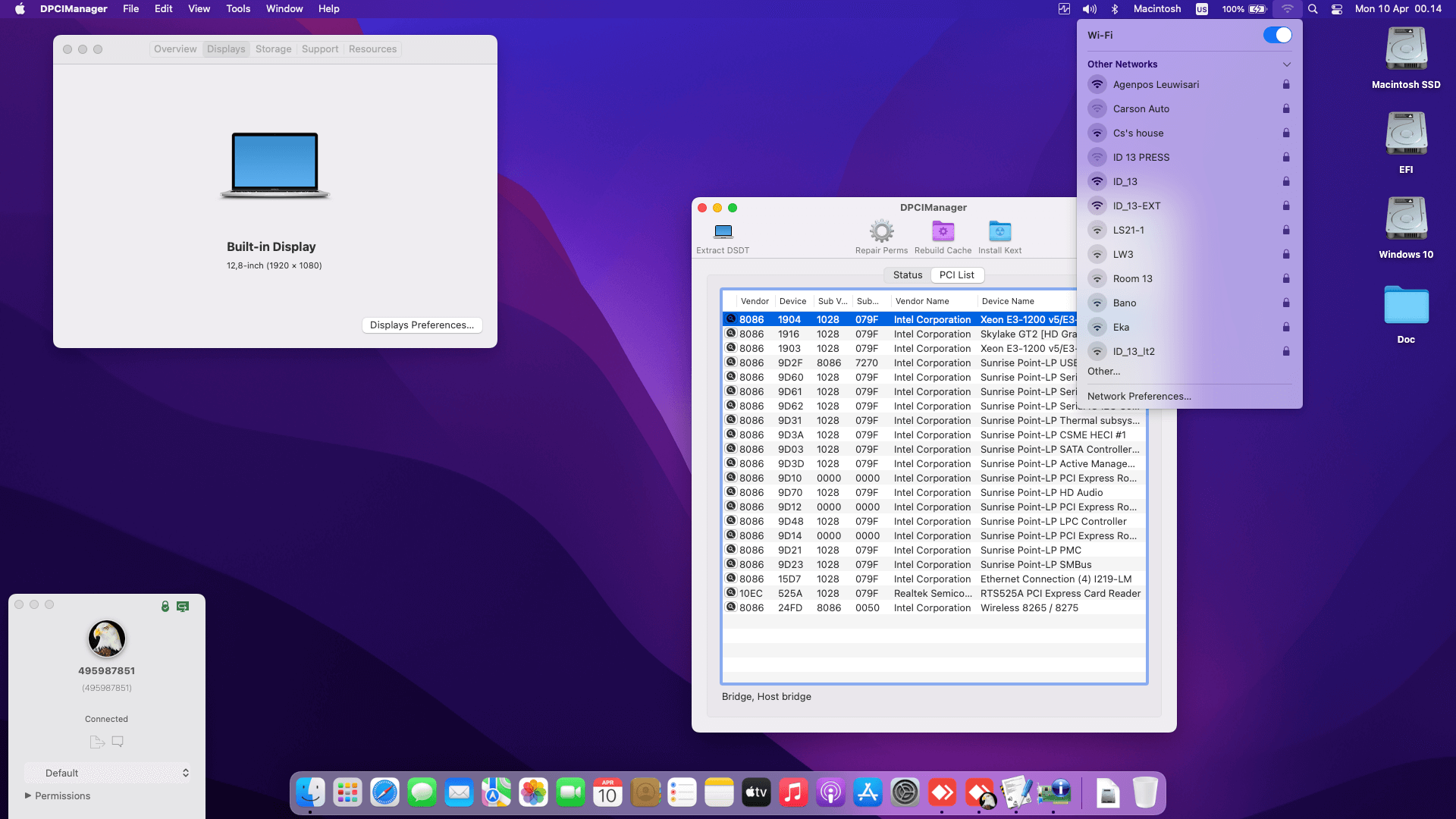This screenshot has width=1456, height=819.
Task: Collapse the Other Networks chevron
Action: 1286,64
